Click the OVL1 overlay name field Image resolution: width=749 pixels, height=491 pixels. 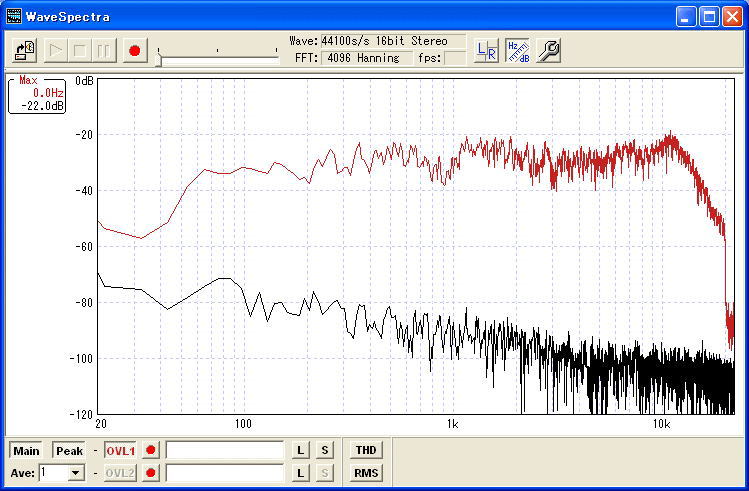click(x=225, y=450)
